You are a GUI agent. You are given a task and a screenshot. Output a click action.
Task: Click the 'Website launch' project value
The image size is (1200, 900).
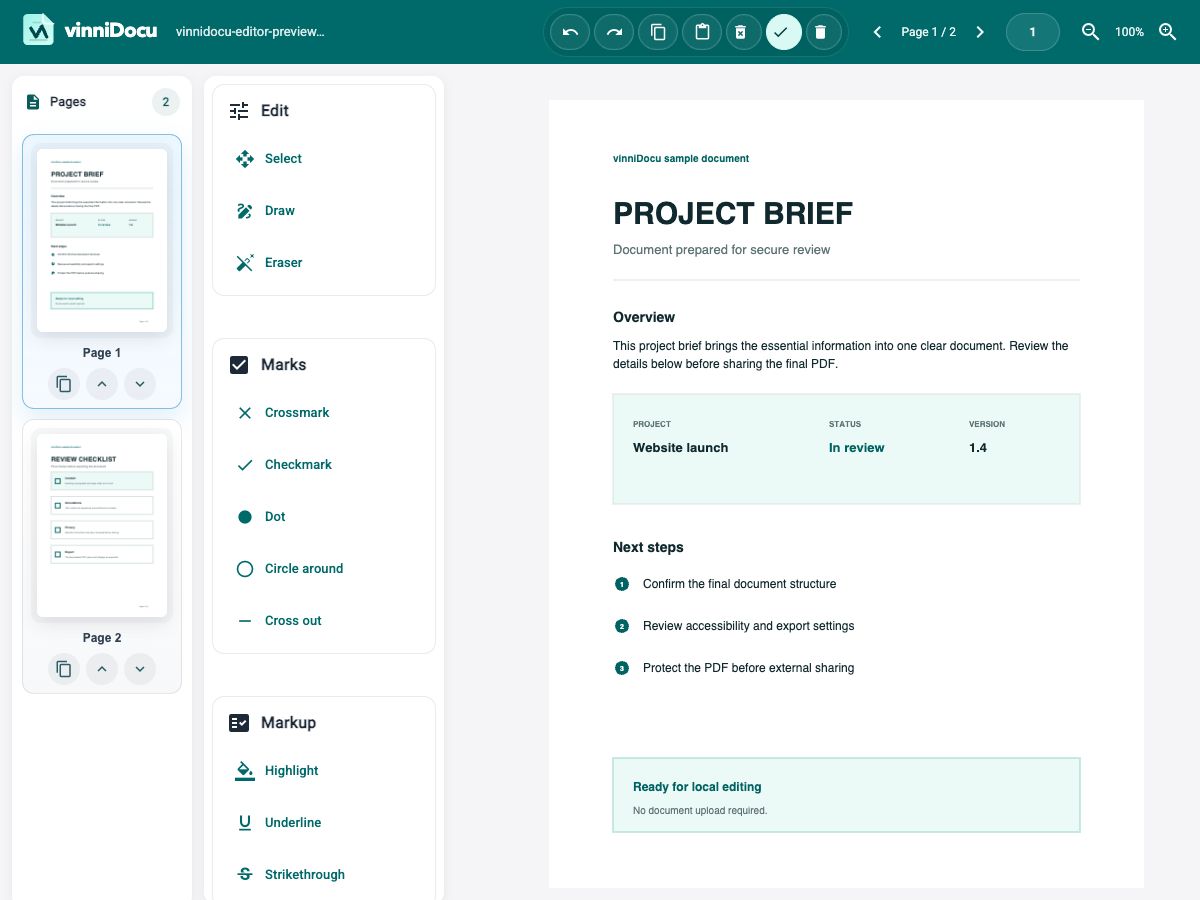click(x=680, y=448)
